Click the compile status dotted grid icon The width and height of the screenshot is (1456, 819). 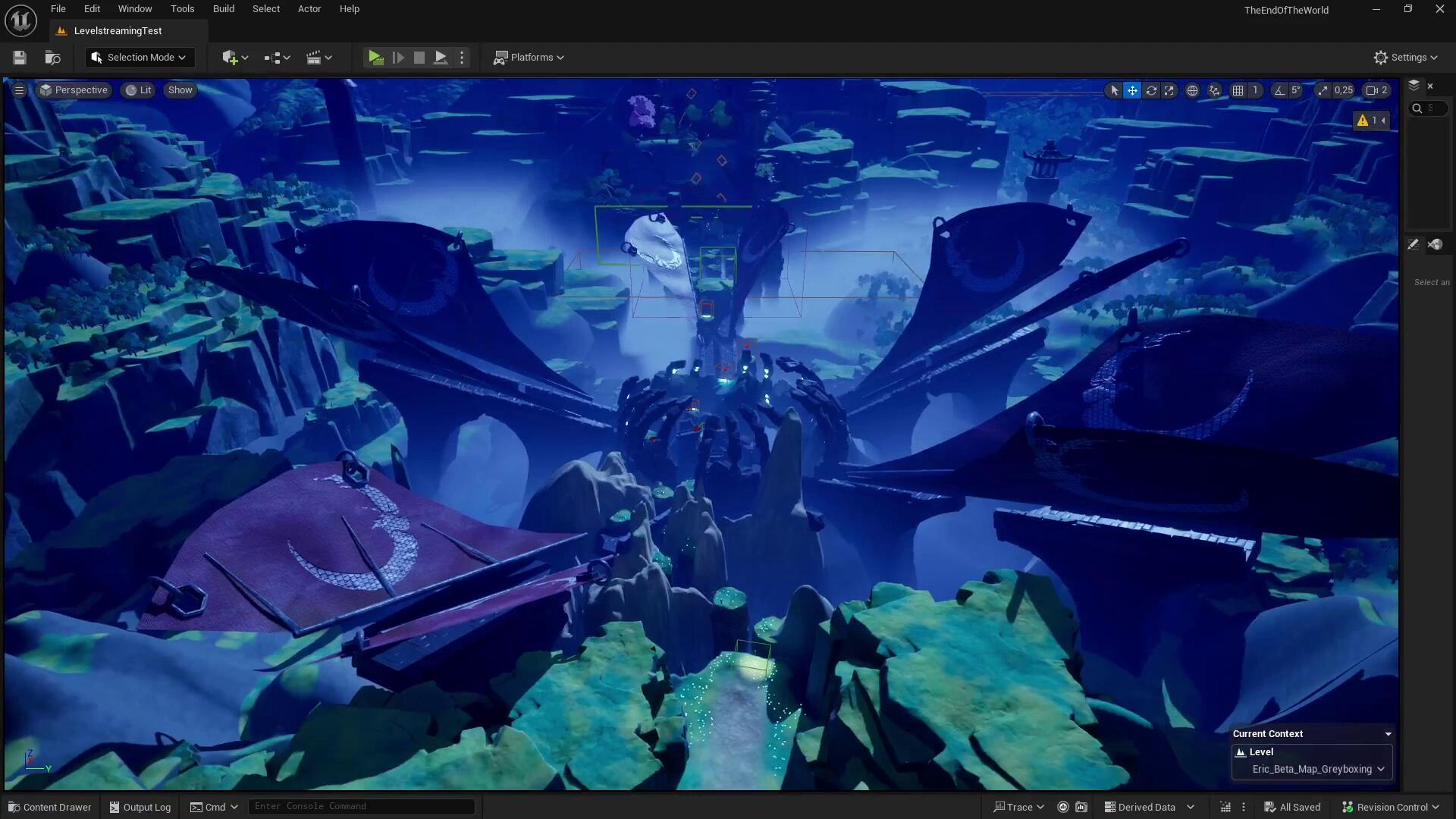(1225, 807)
